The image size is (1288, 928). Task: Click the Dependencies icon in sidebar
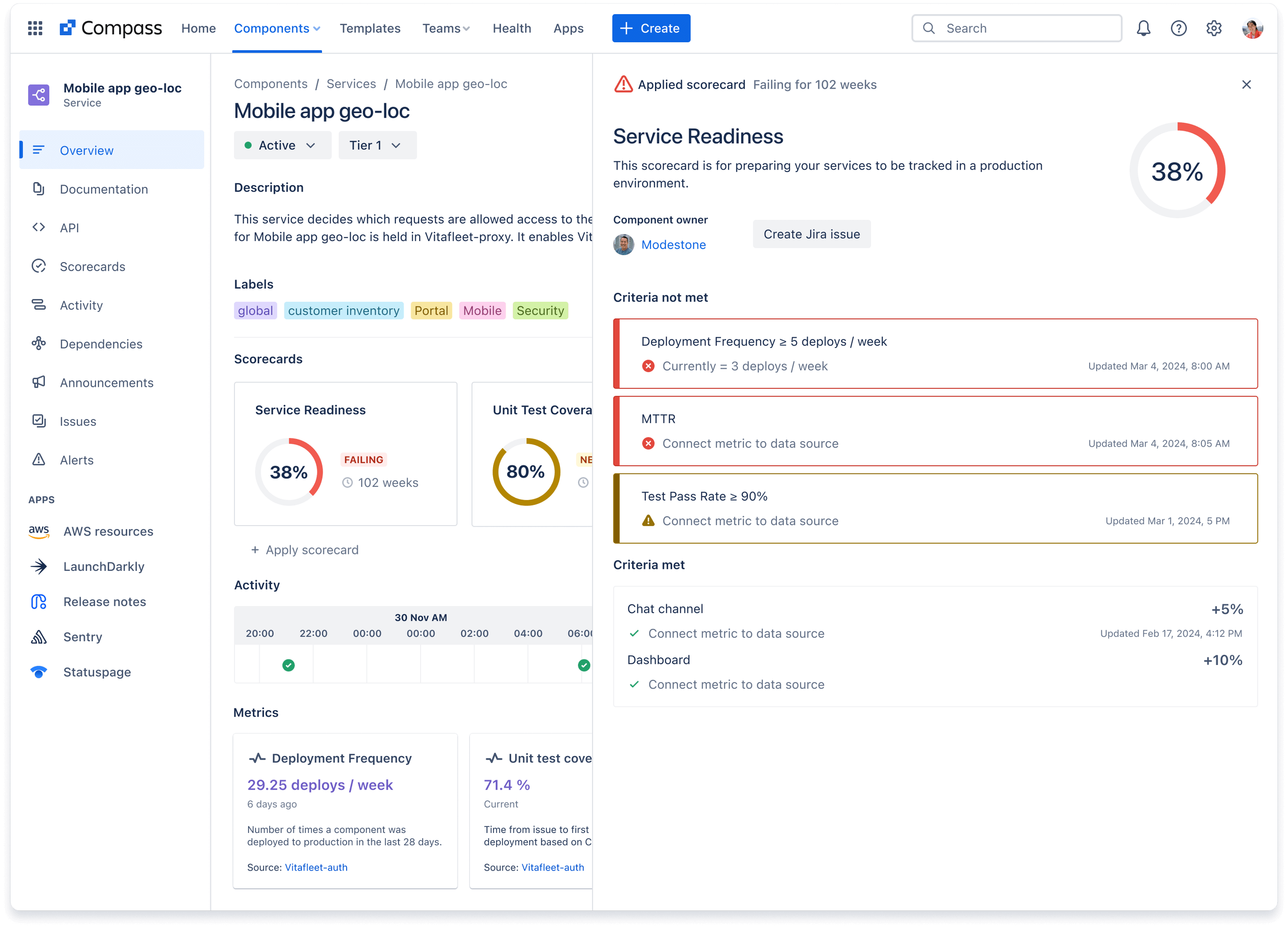coord(39,343)
